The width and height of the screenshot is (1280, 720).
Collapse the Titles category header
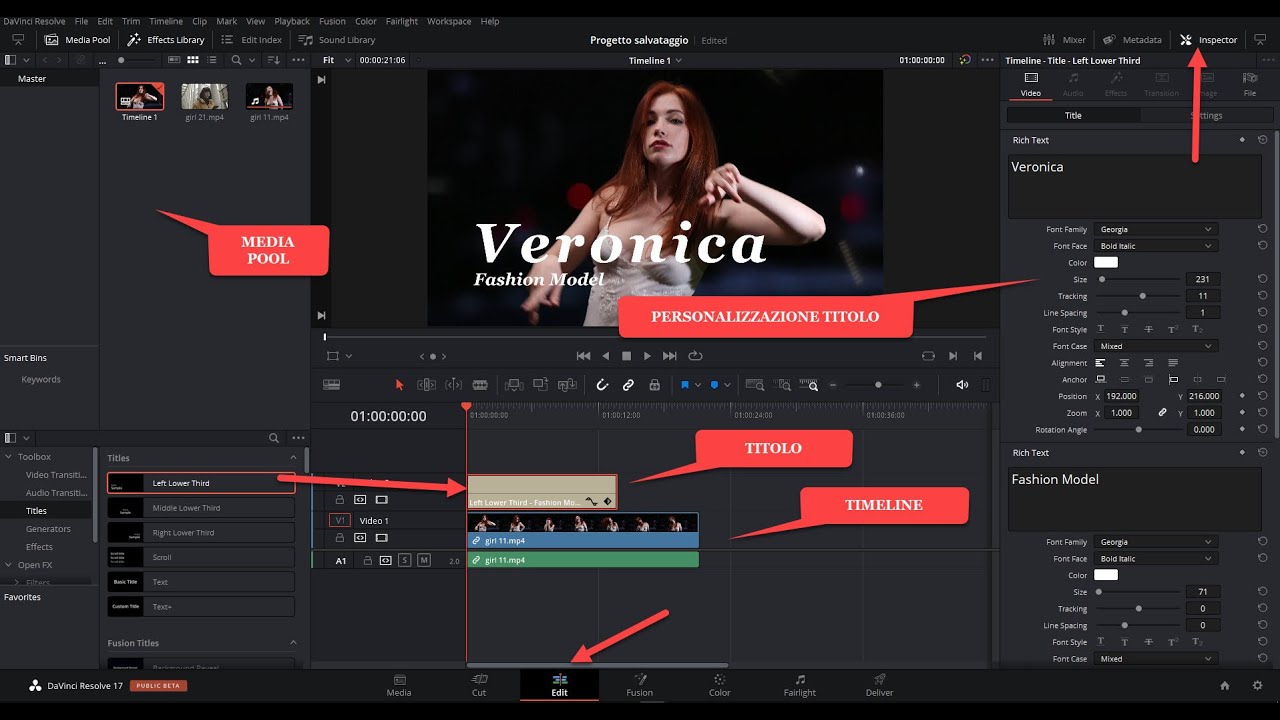[293, 458]
